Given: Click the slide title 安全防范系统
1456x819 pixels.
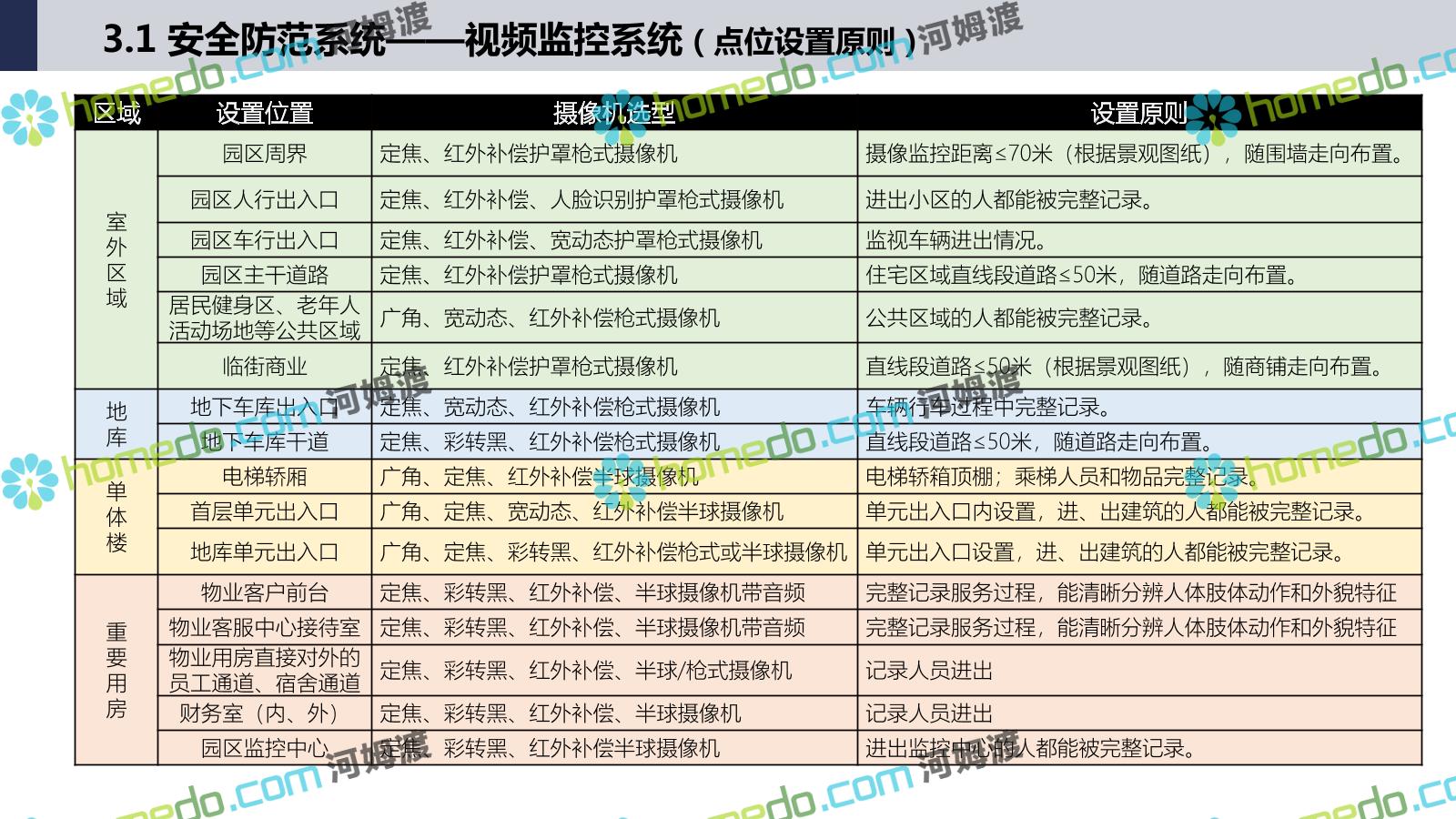Looking at the screenshot, I should (x=276, y=40).
